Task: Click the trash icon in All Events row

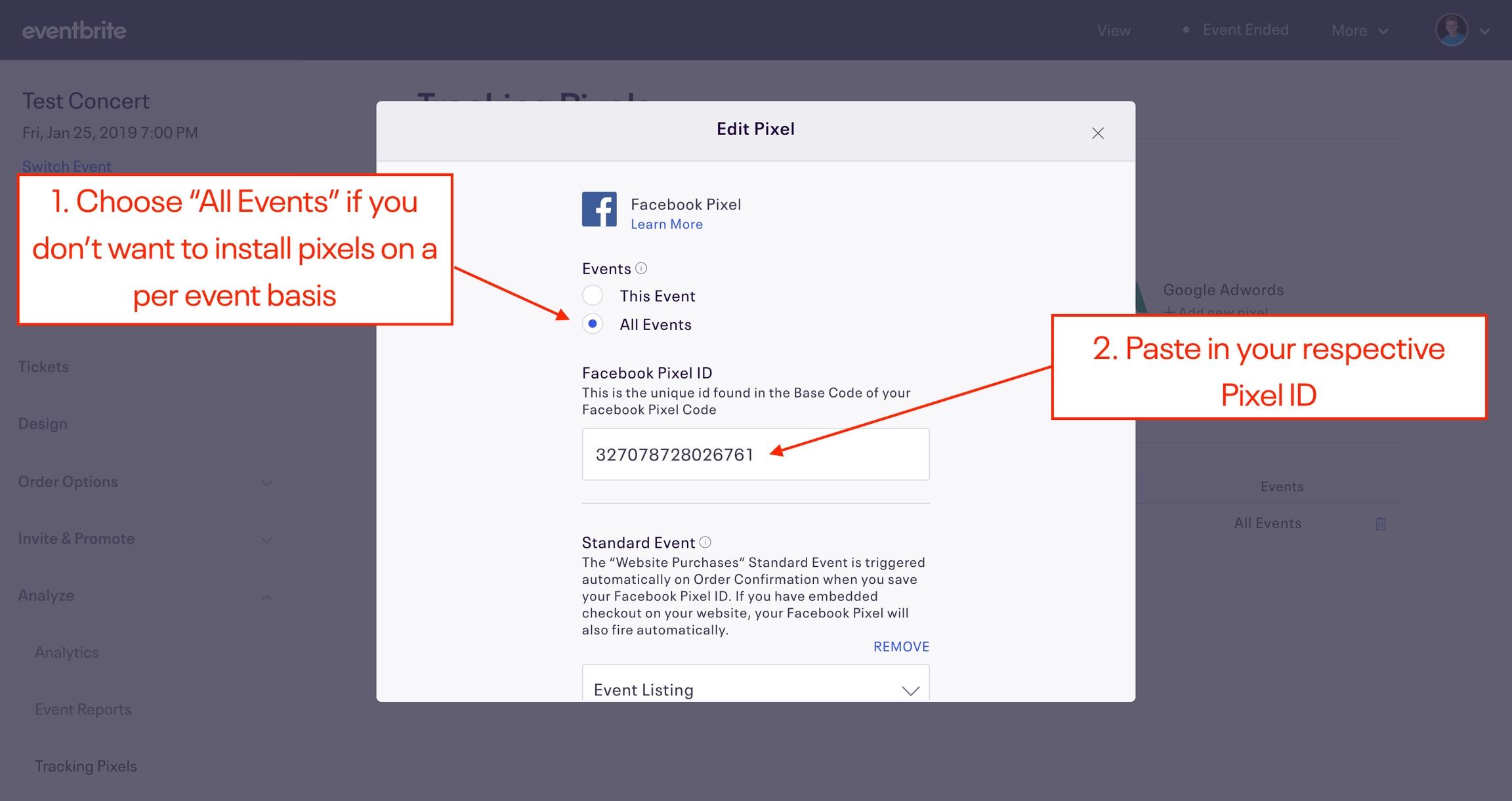Action: coord(1381,524)
